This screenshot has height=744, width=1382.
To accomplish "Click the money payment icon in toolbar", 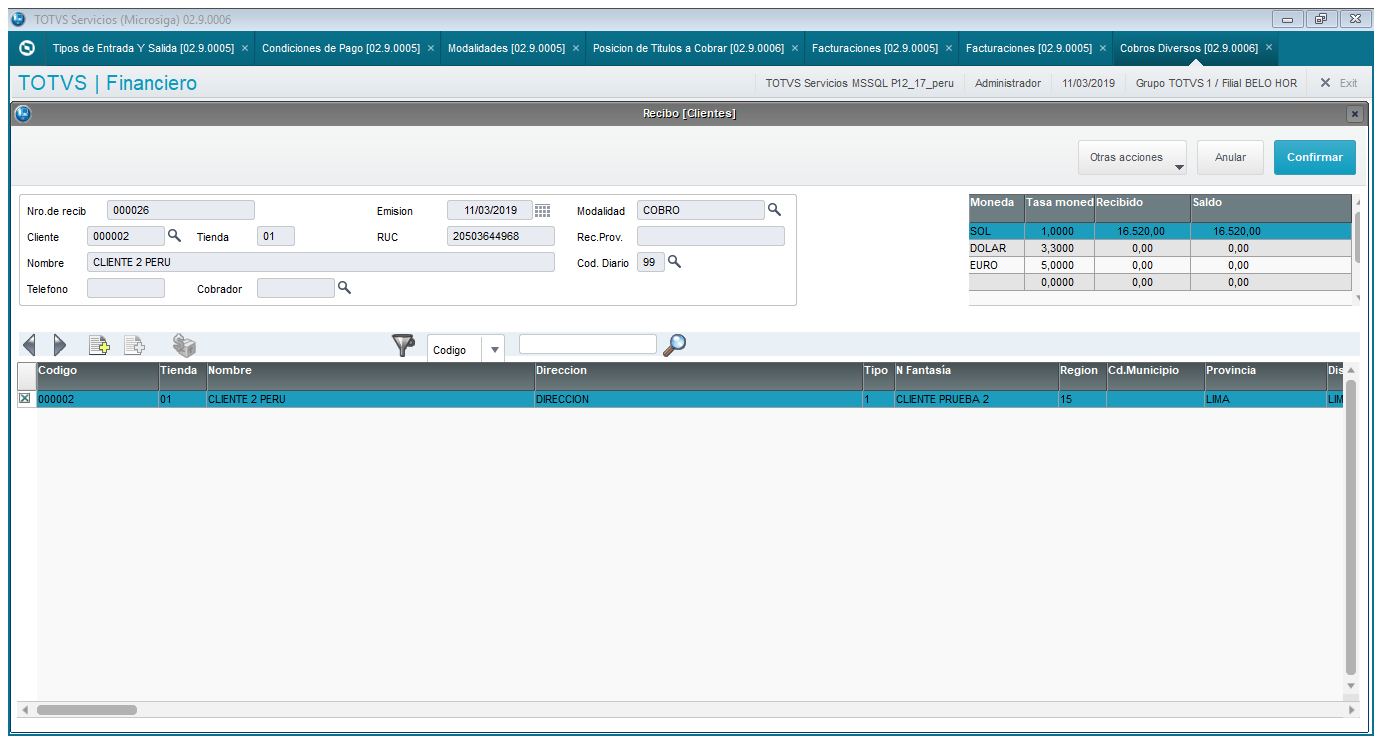I will [184, 345].
